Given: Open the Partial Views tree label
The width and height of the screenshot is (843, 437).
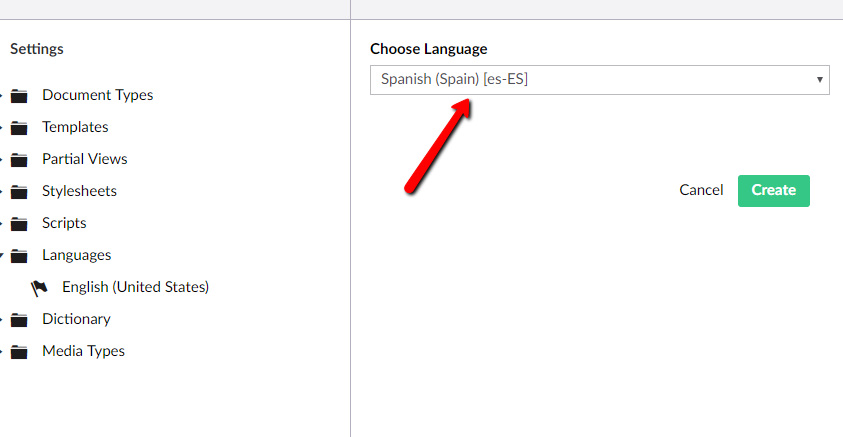Looking at the screenshot, I should [84, 159].
